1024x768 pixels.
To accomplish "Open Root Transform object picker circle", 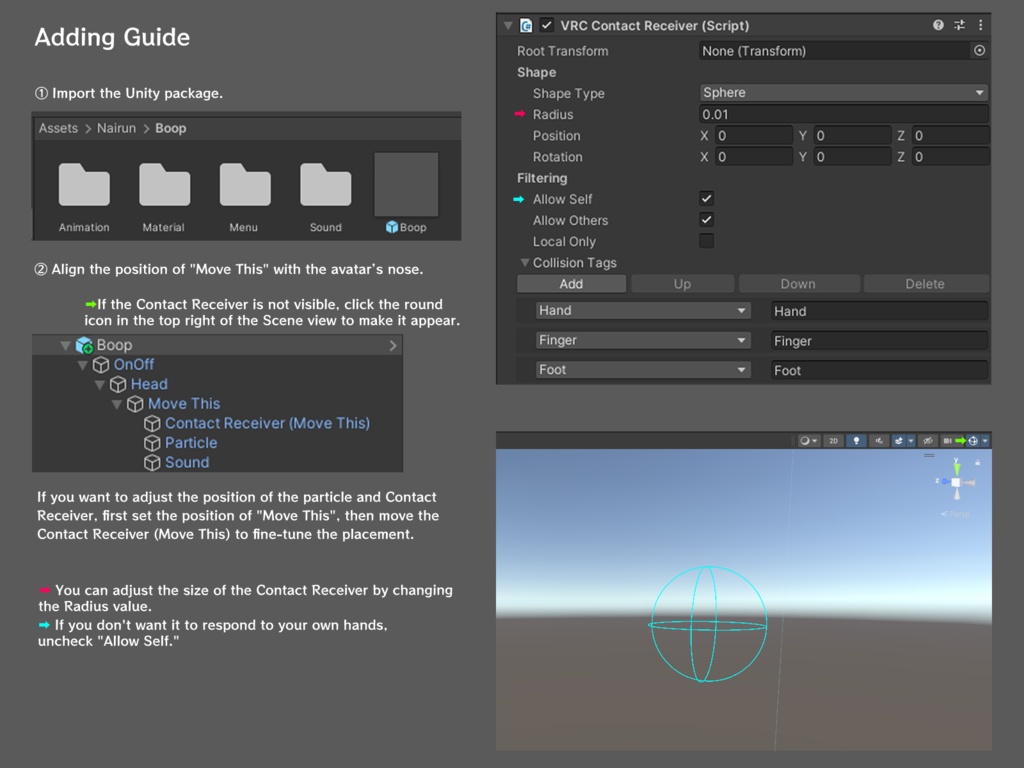I will point(979,50).
